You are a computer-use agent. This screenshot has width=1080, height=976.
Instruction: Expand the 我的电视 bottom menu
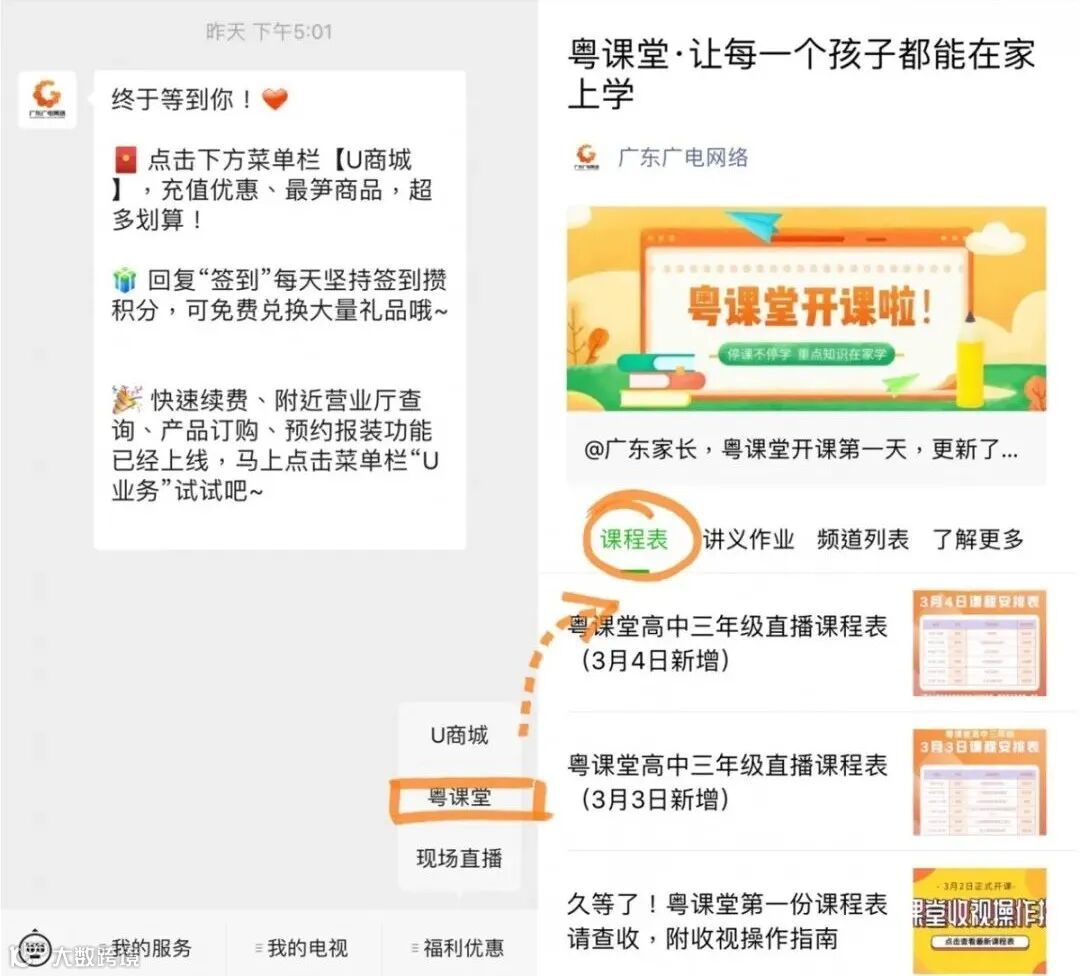coord(302,948)
